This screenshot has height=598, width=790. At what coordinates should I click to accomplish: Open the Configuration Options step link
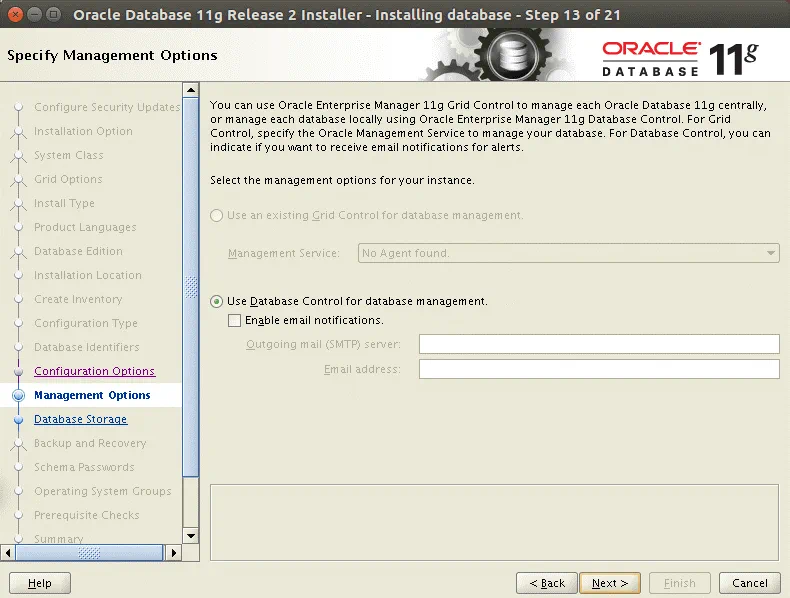click(94, 372)
